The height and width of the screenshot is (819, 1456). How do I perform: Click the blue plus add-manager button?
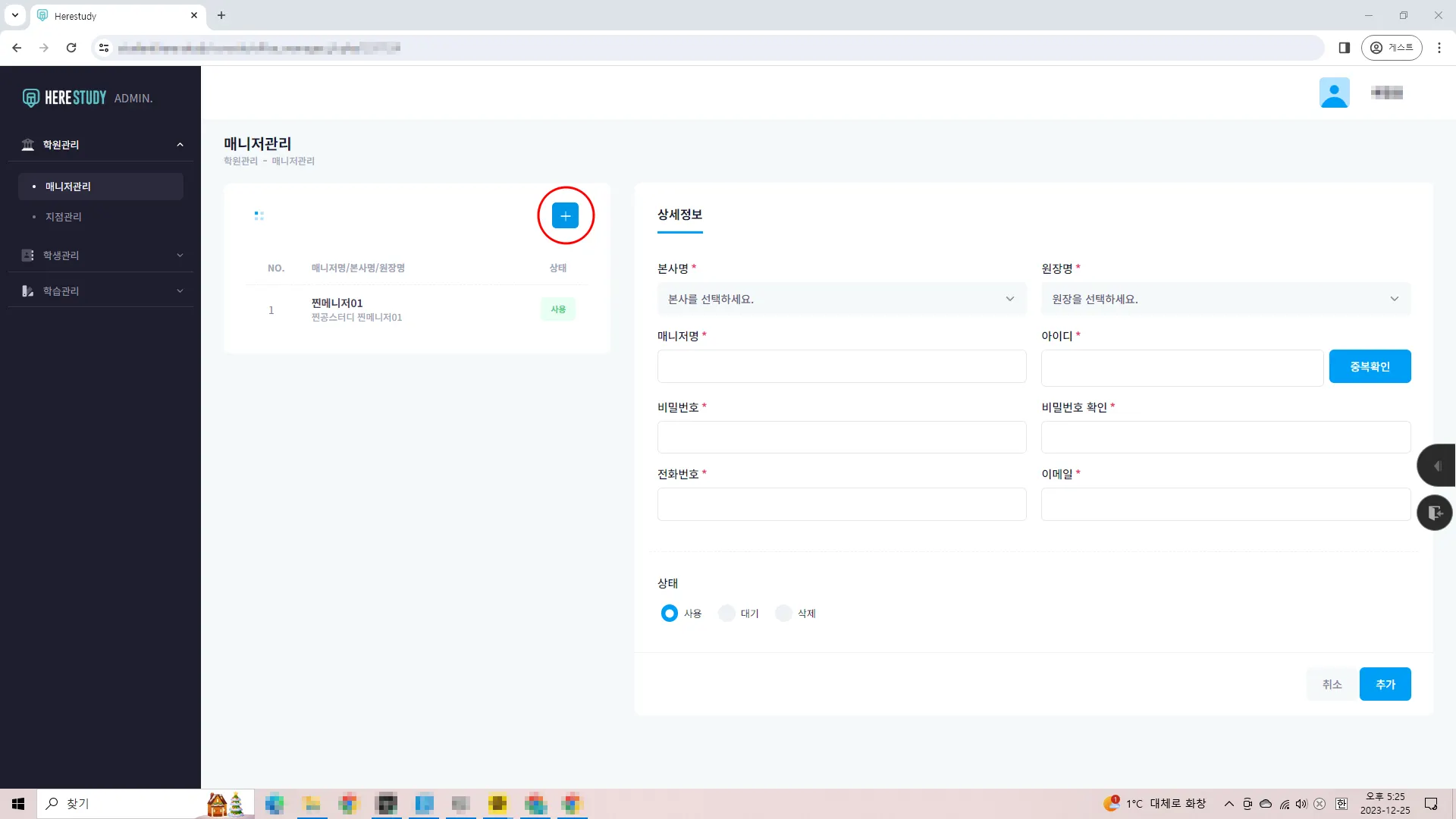(x=565, y=215)
